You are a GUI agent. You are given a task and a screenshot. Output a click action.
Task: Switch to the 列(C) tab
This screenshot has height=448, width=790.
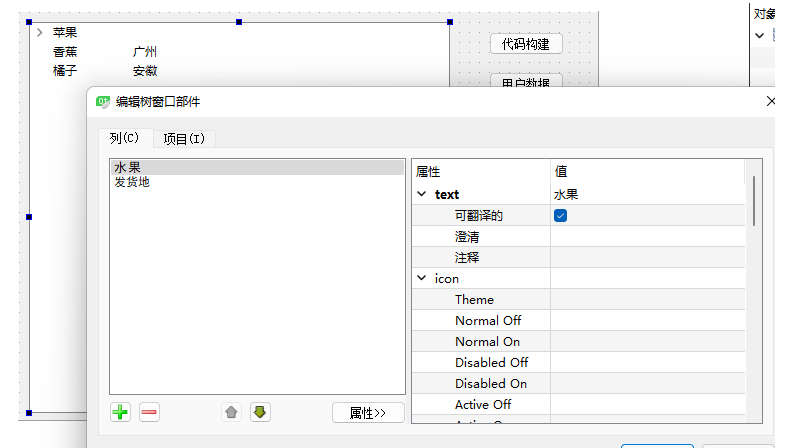pos(124,138)
